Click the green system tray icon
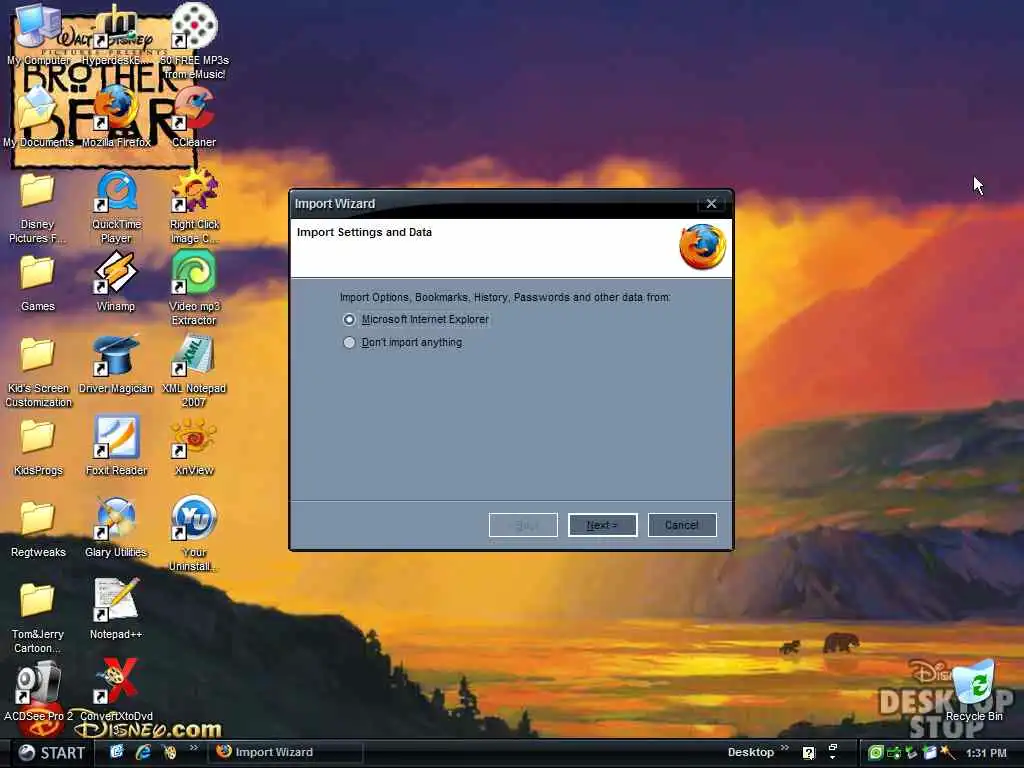Screen dimensions: 1024x768 pyautogui.click(x=876, y=753)
